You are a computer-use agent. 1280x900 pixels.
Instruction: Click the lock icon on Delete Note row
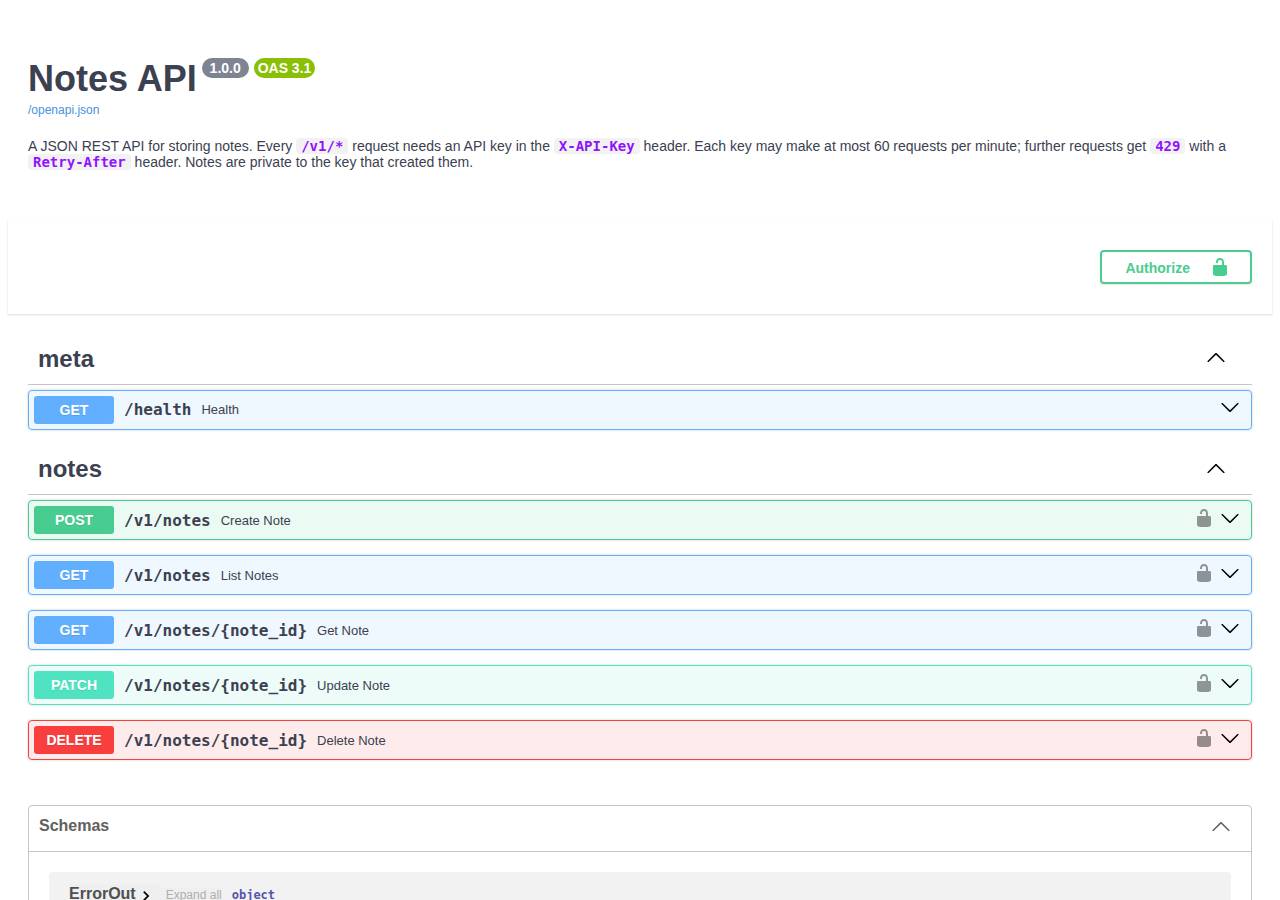[x=1204, y=738]
